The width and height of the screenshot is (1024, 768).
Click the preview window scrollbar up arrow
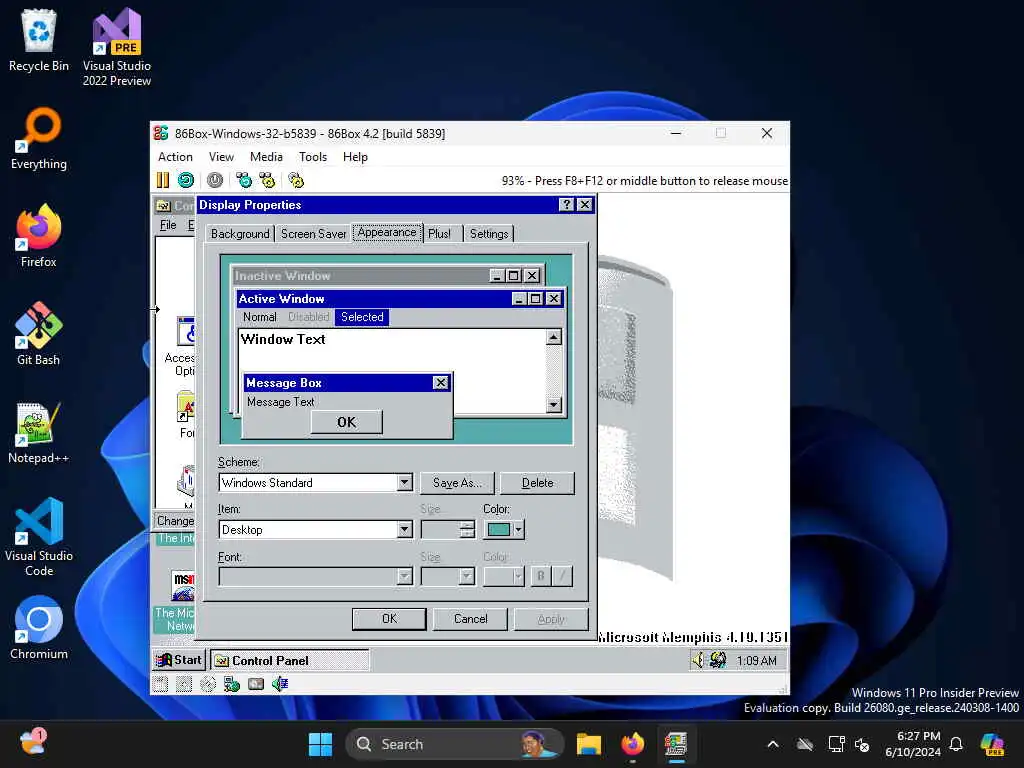click(x=553, y=337)
